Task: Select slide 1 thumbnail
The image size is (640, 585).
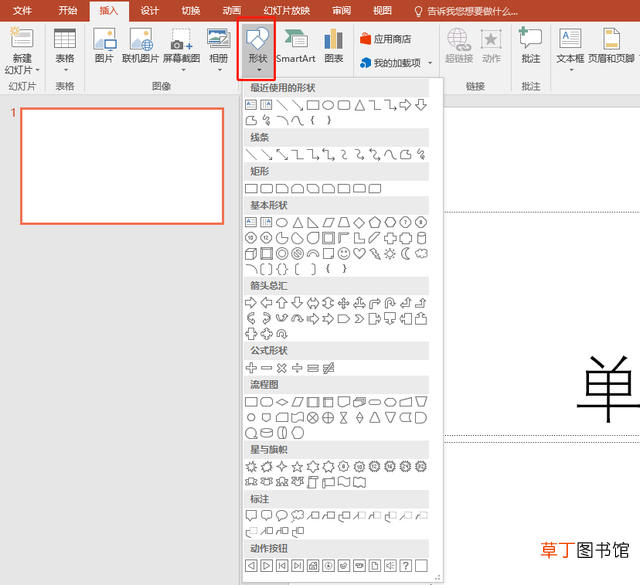Action: 122,166
